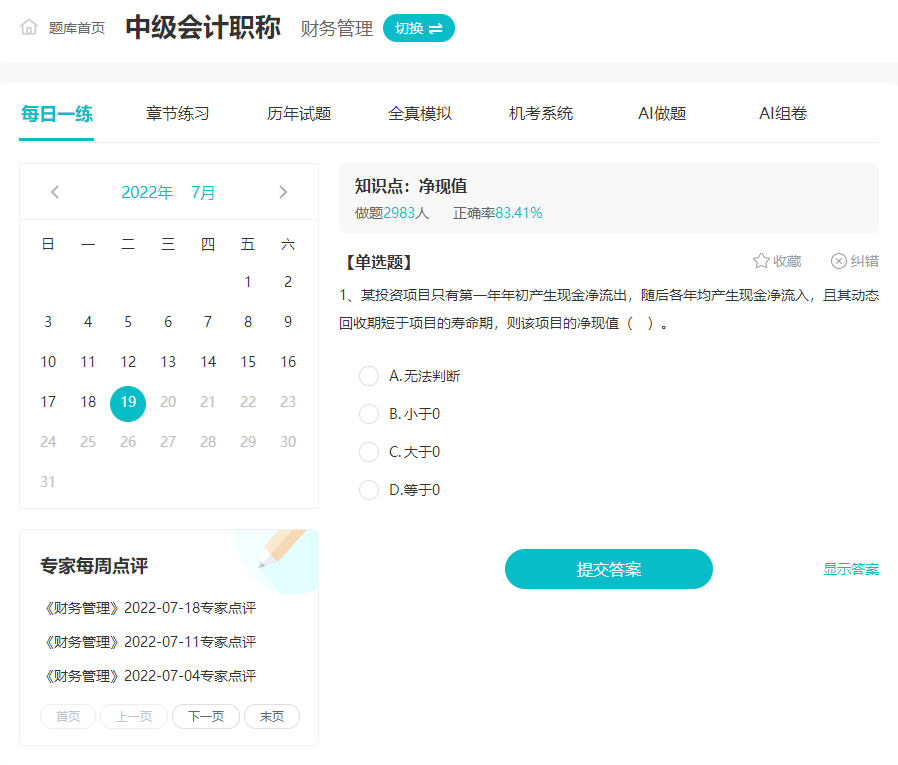
Task: Expand calendar to 2022年 year selector
Action: pyautogui.click(x=147, y=192)
